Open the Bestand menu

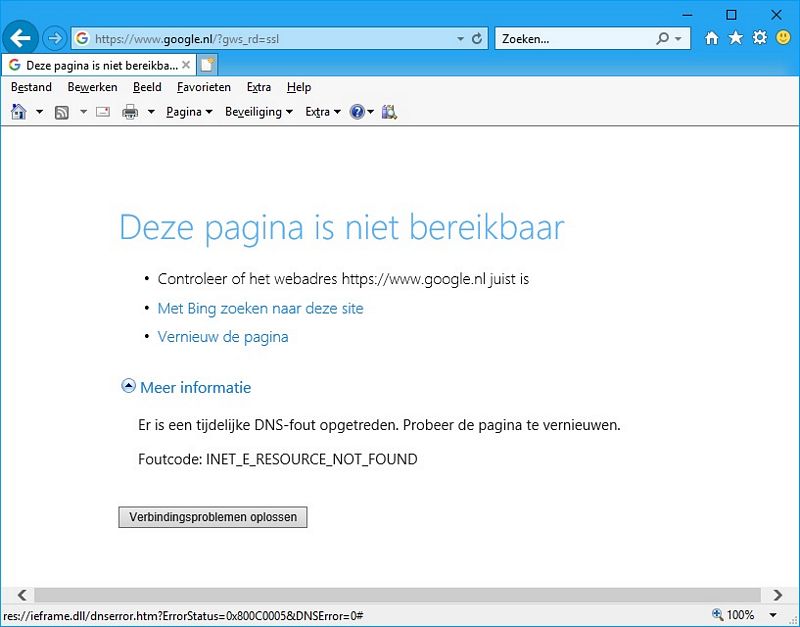tap(31, 87)
